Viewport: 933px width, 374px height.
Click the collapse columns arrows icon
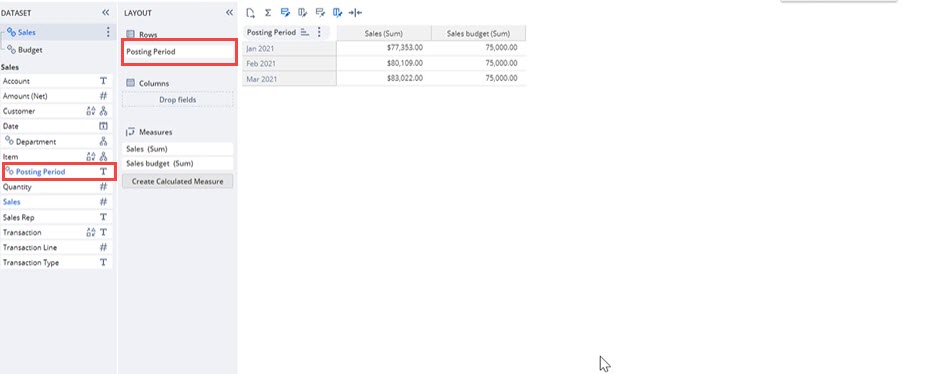pos(355,12)
